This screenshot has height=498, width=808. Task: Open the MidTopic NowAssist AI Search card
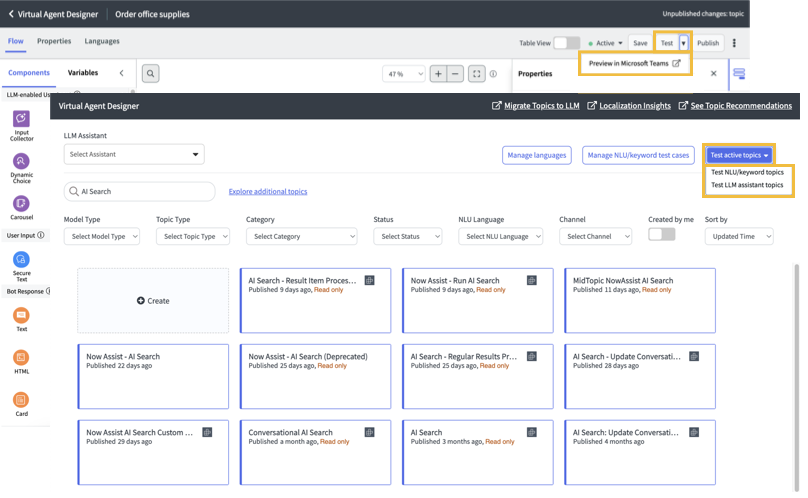[640, 301]
